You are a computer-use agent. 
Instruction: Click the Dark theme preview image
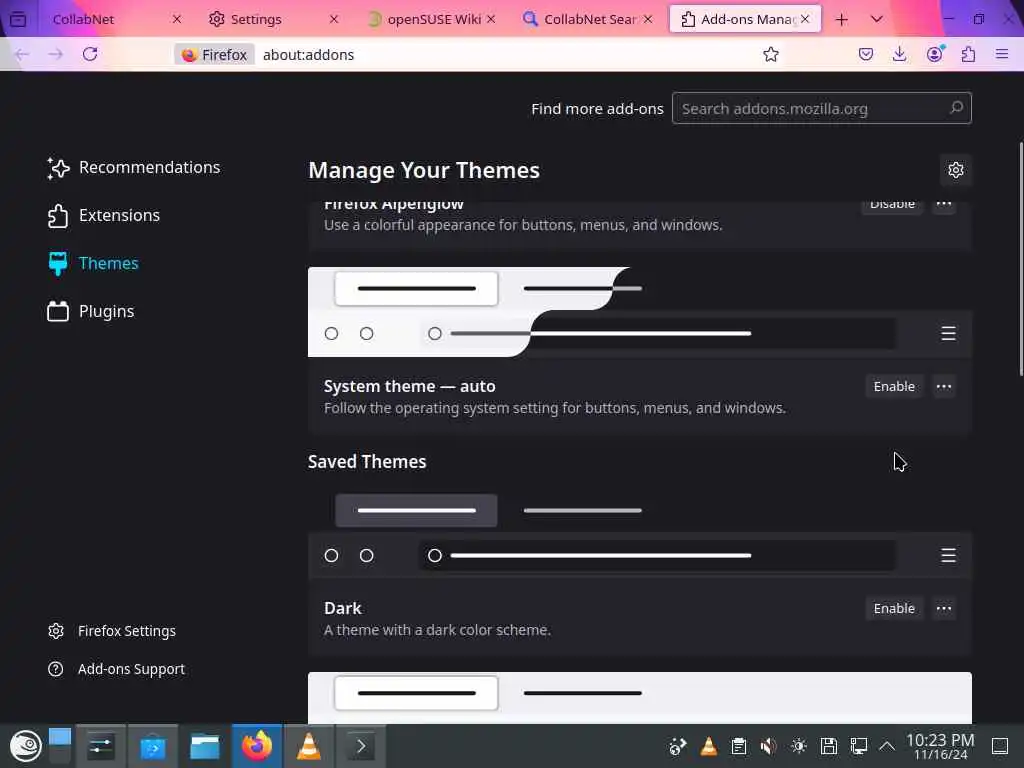639,534
